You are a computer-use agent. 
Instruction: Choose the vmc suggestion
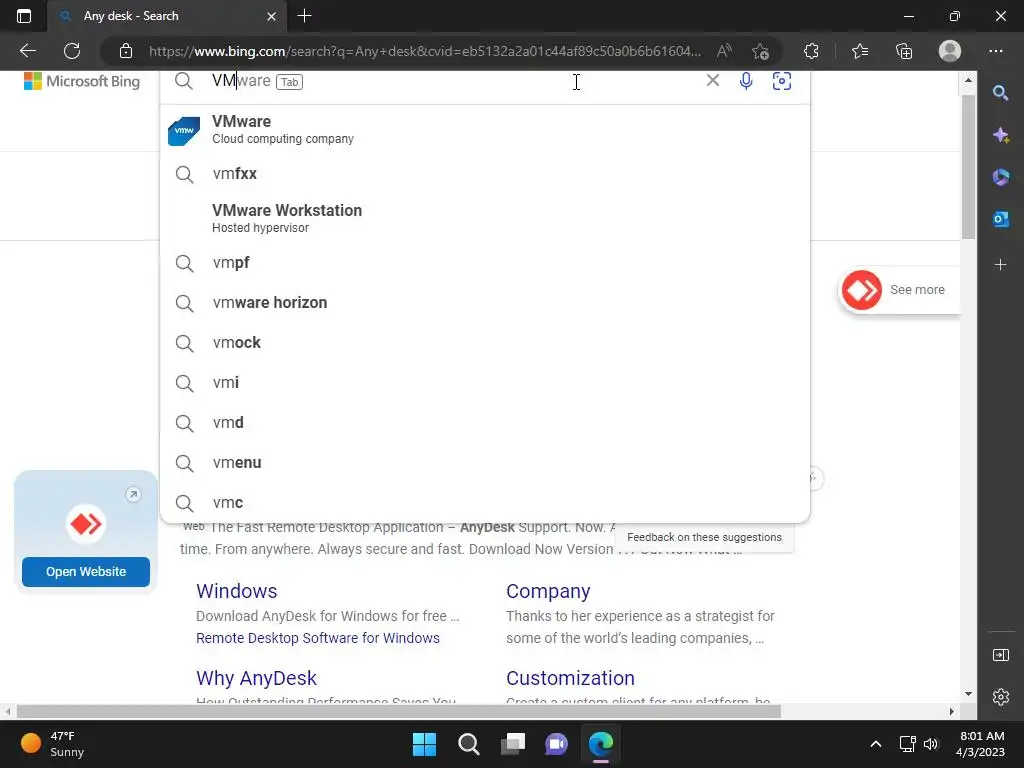point(485,502)
